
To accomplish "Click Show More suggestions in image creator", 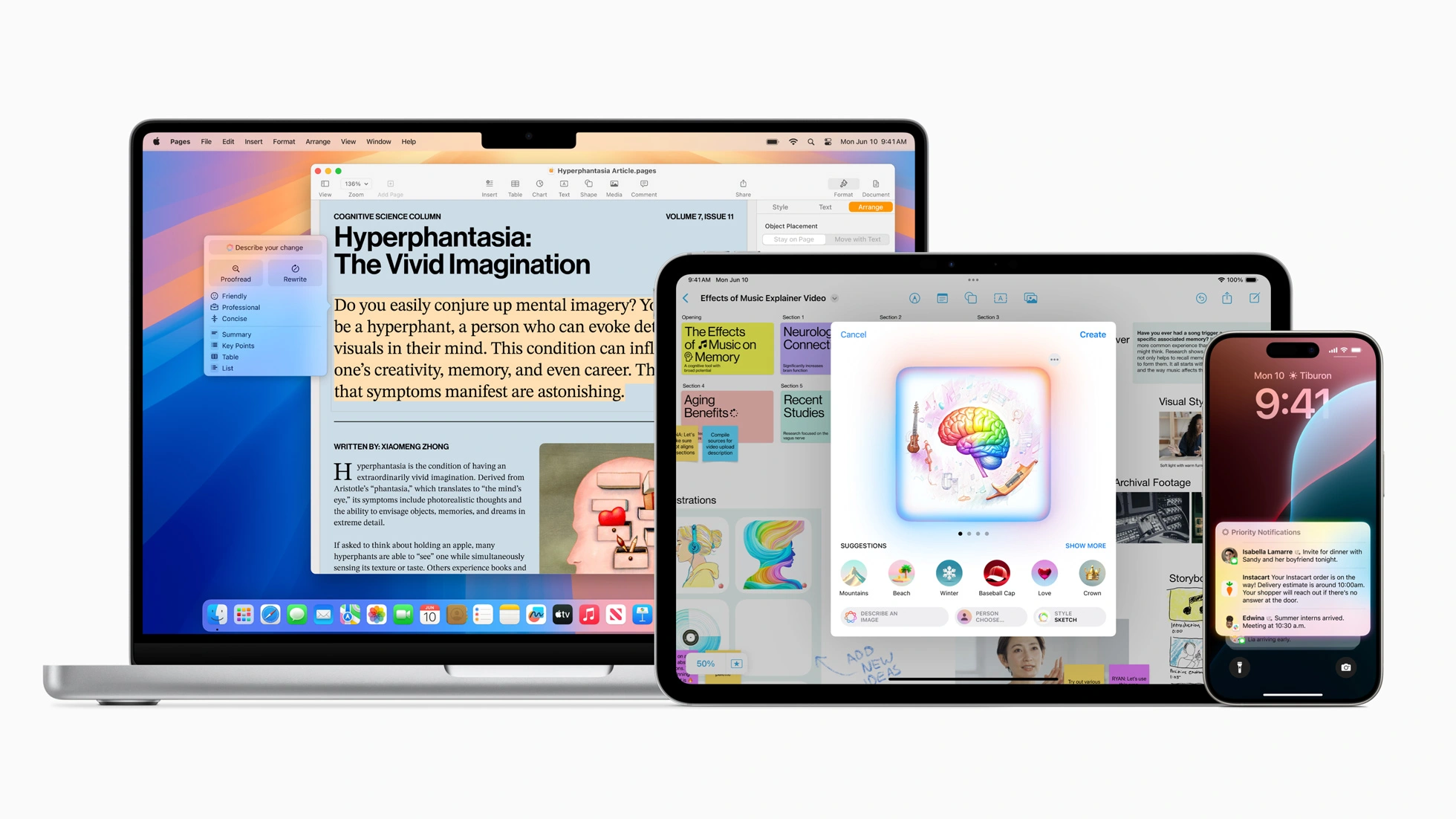I will click(x=1084, y=546).
